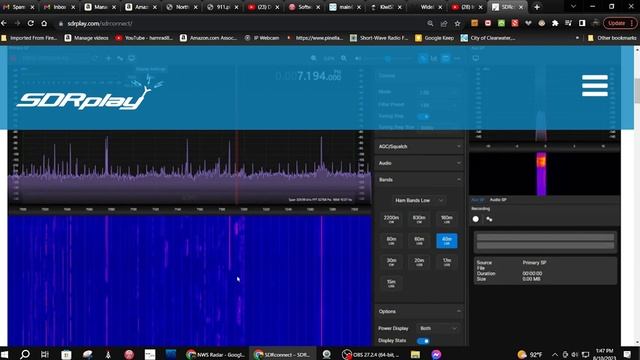The height and width of the screenshot is (360, 640).
Task: Click the strong signal line in waterfall
Action: tap(322, 281)
